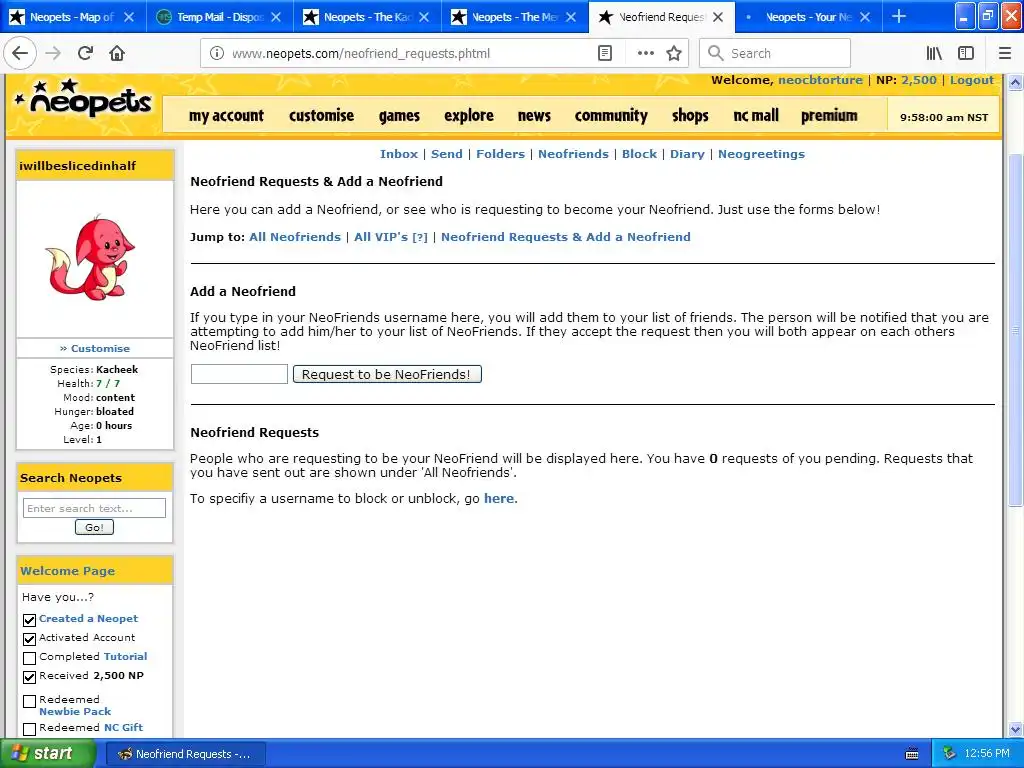The width and height of the screenshot is (1024, 768).
Task: Open the games menu
Action: (399, 116)
